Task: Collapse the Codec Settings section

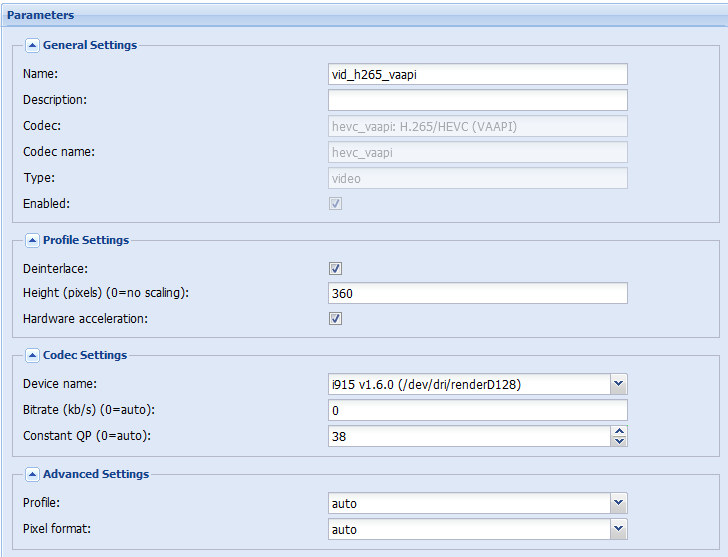Action: (x=32, y=356)
